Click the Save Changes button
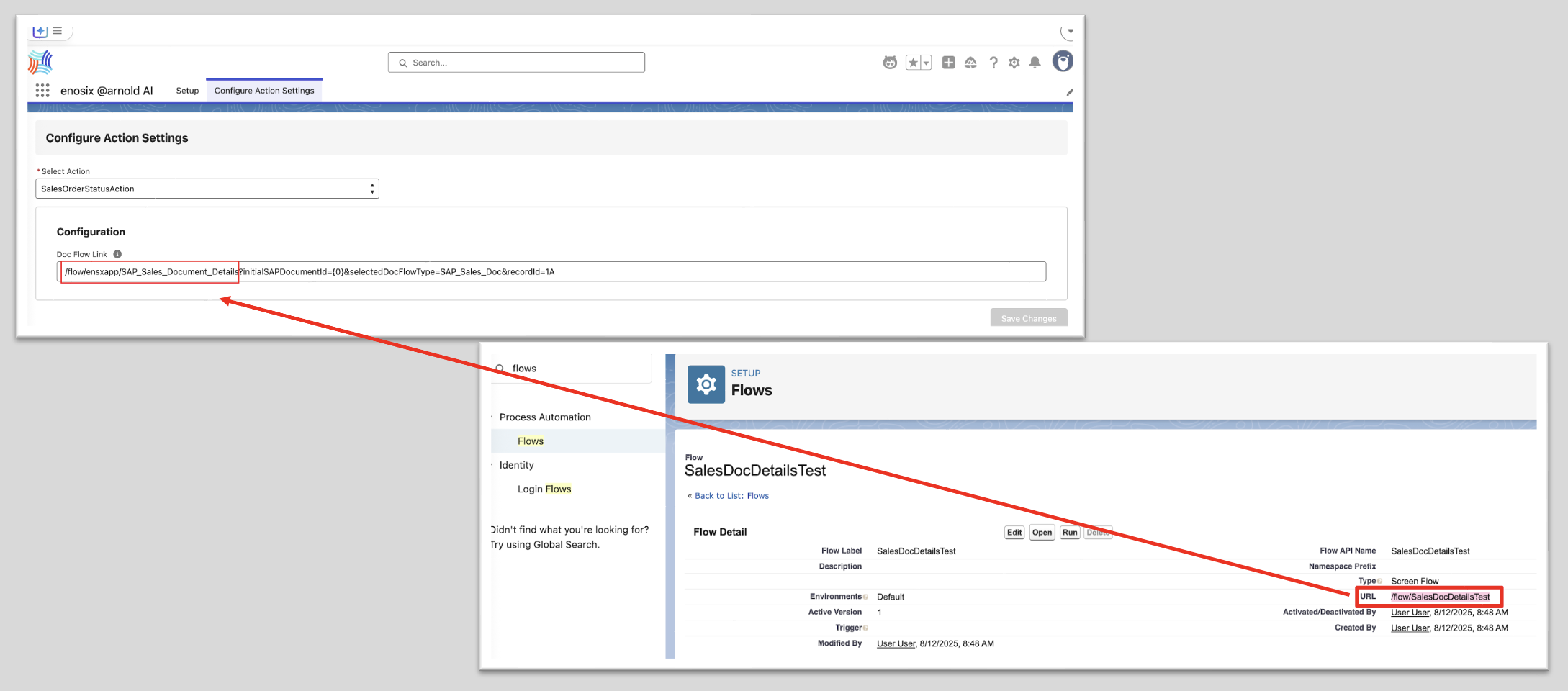The width and height of the screenshot is (1568, 691). (1029, 318)
